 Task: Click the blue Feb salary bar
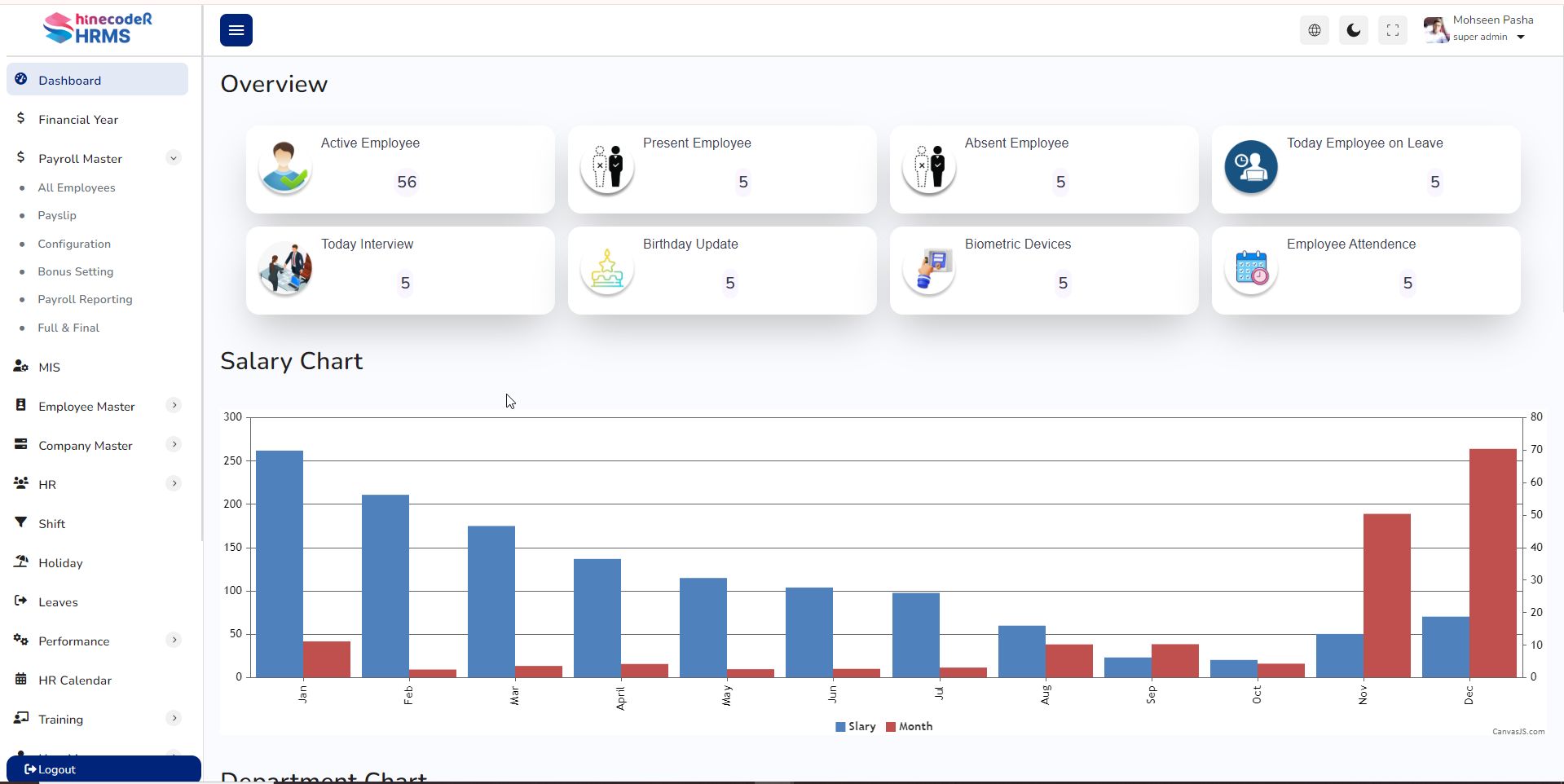pos(385,586)
